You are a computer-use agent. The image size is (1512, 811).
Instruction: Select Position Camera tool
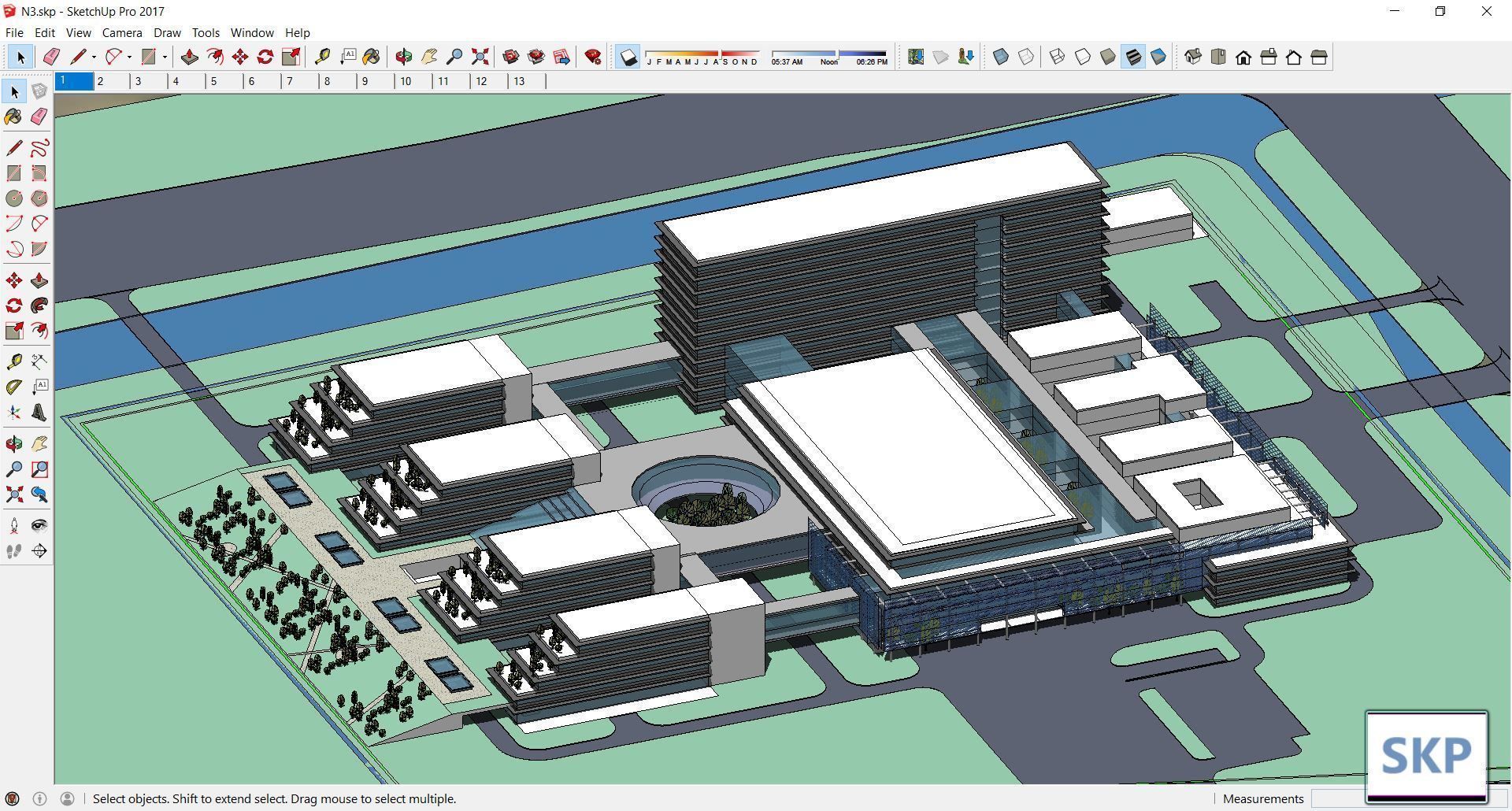[14, 526]
